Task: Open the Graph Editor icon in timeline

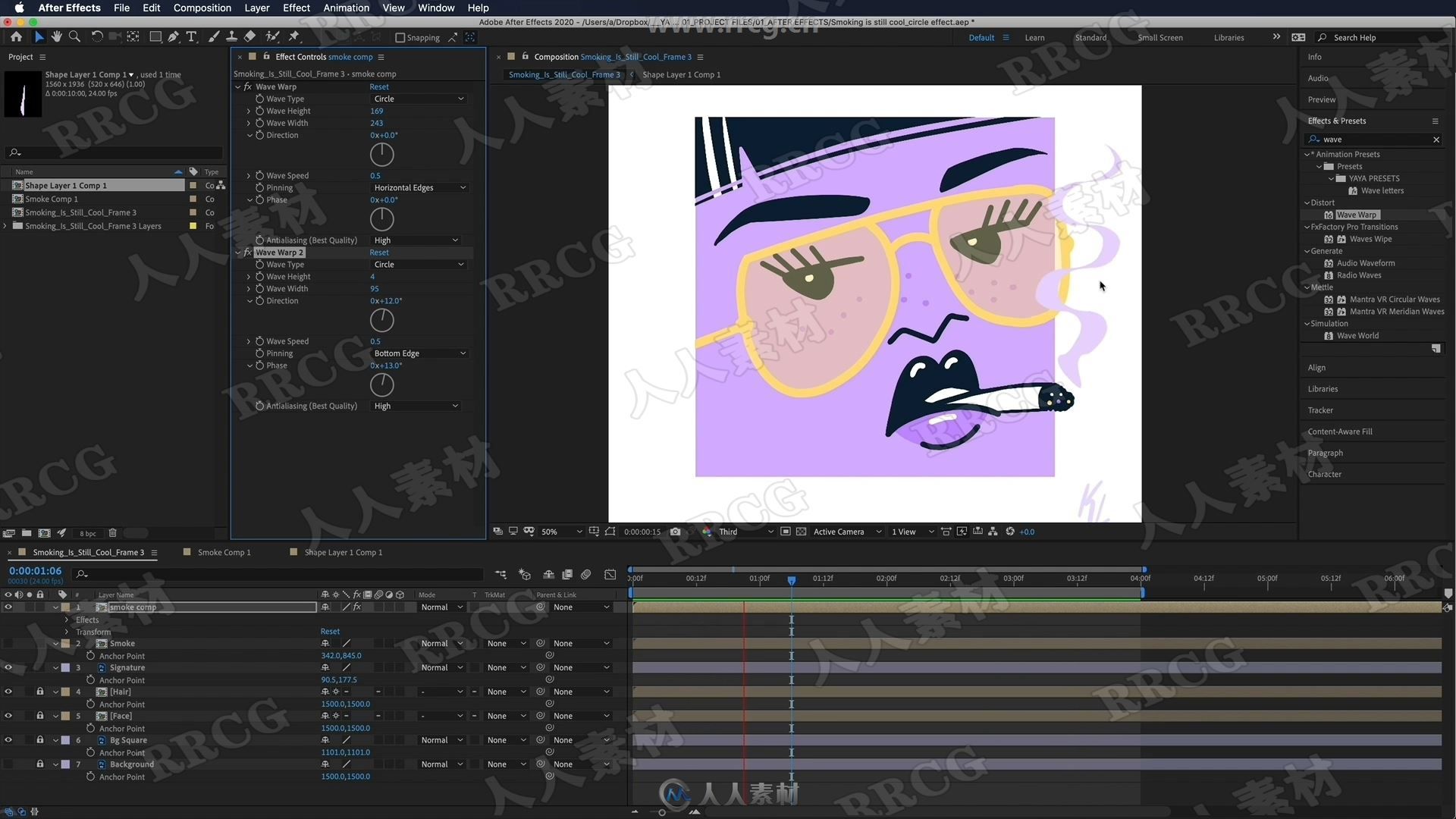Action: (610, 574)
